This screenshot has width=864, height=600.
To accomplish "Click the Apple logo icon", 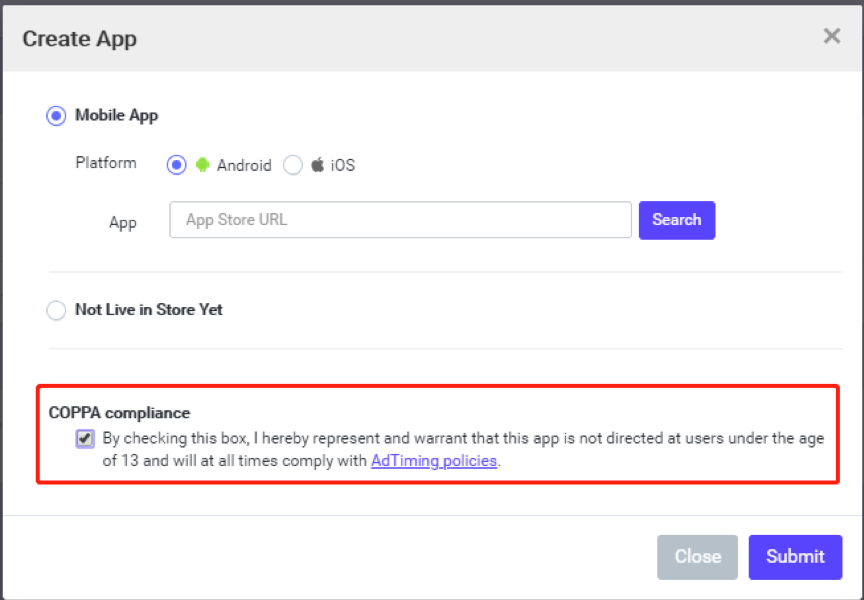I will coord(317,164).
